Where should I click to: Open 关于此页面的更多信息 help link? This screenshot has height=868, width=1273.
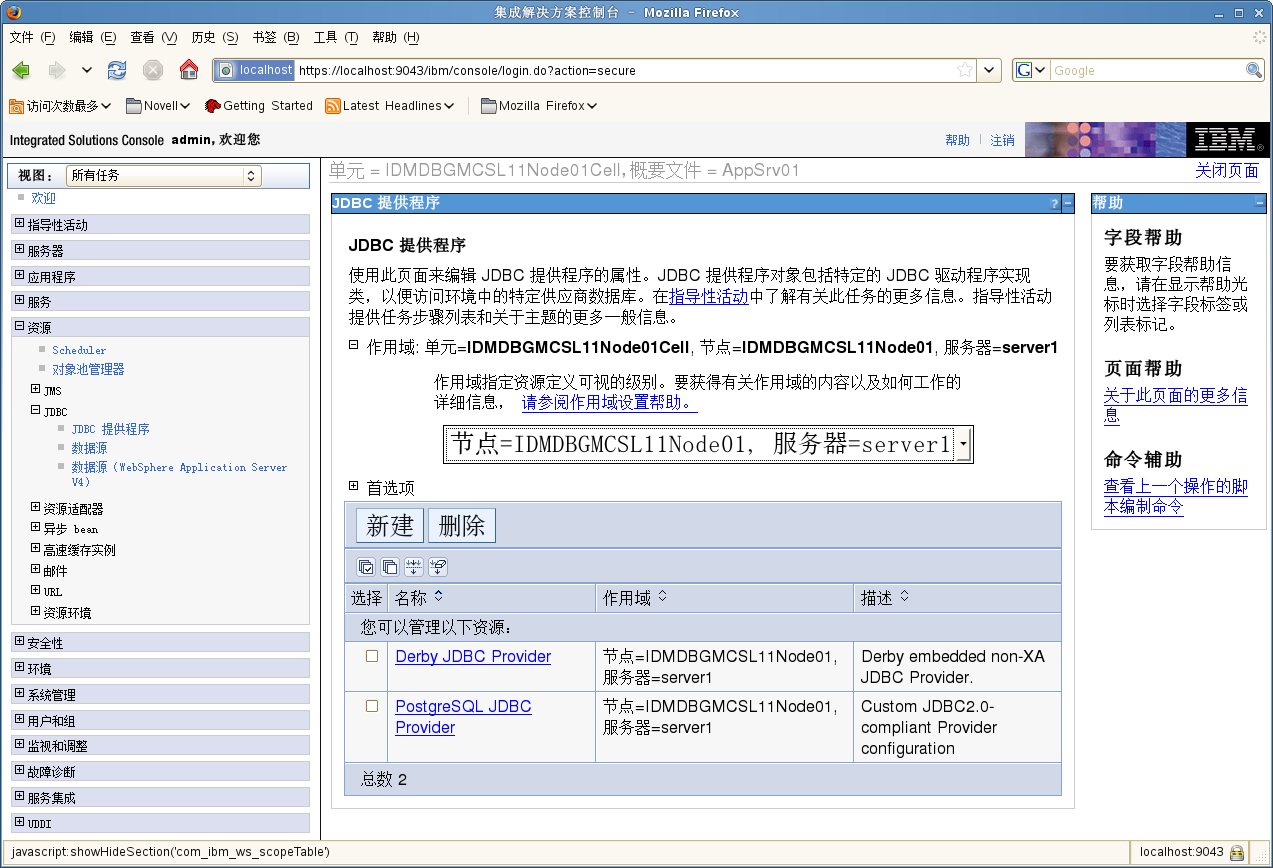[1175, 405]
